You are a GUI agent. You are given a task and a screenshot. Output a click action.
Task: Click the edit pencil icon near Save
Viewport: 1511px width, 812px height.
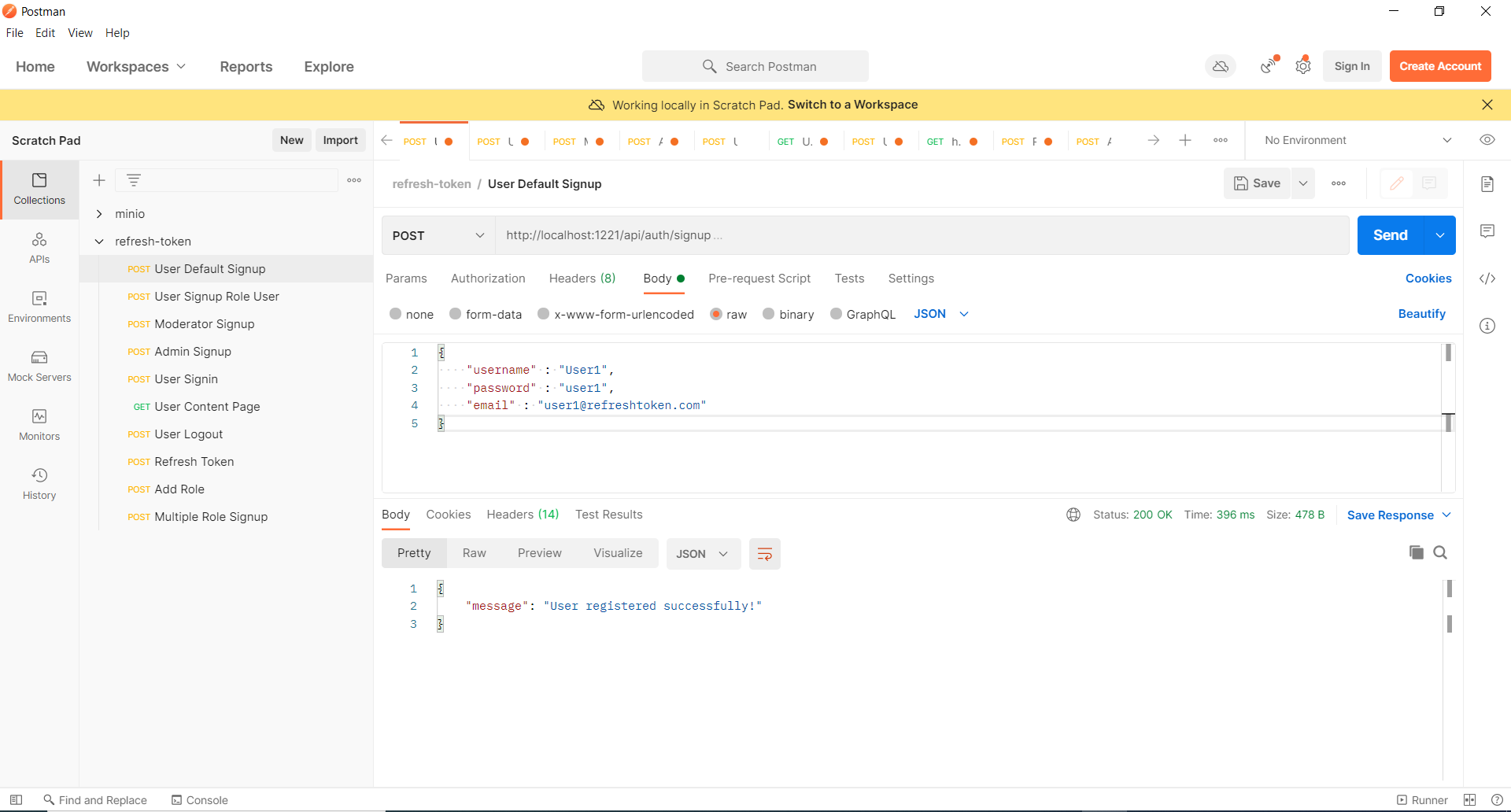click(x=1397, y=183)
